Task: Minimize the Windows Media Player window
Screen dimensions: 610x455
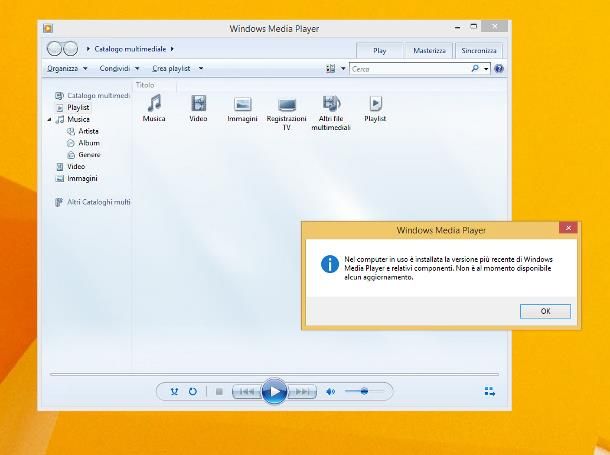Action: coord(458,27)
